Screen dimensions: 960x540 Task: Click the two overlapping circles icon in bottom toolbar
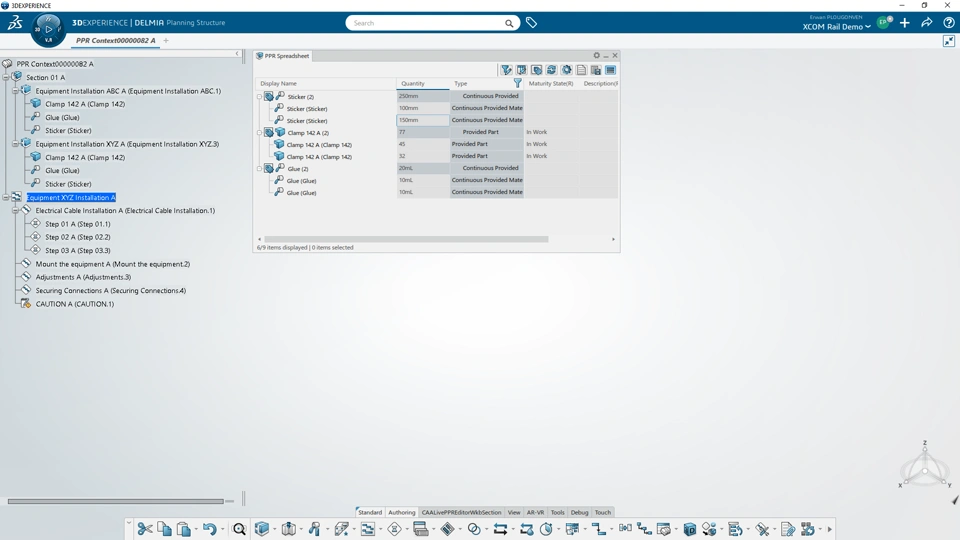(x=474, y=529)
